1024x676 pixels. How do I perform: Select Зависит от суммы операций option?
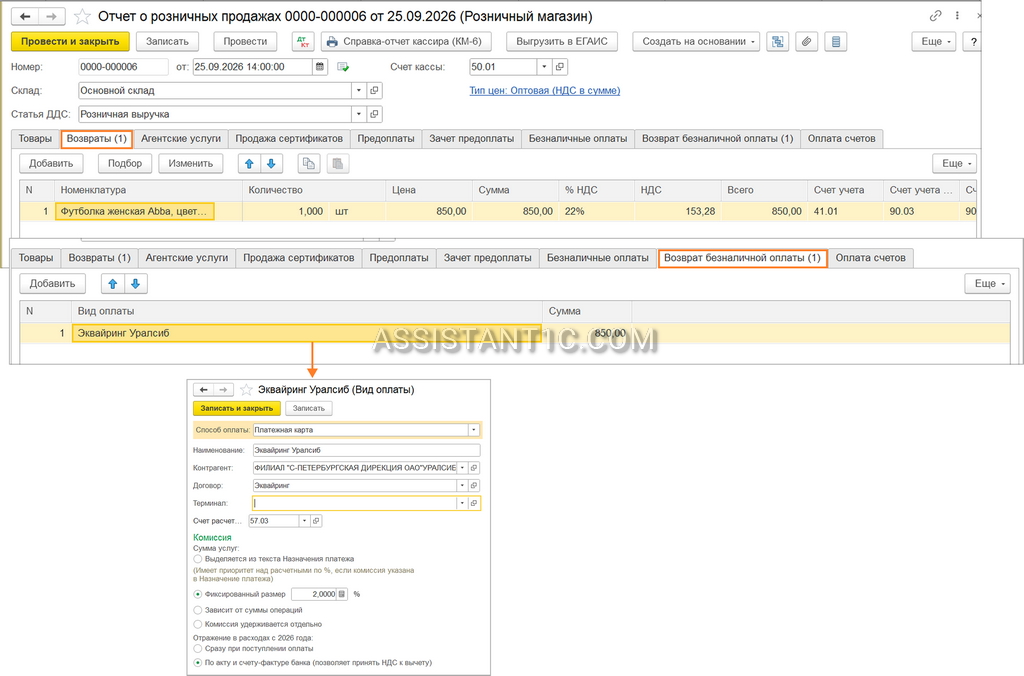coord(198,610)
